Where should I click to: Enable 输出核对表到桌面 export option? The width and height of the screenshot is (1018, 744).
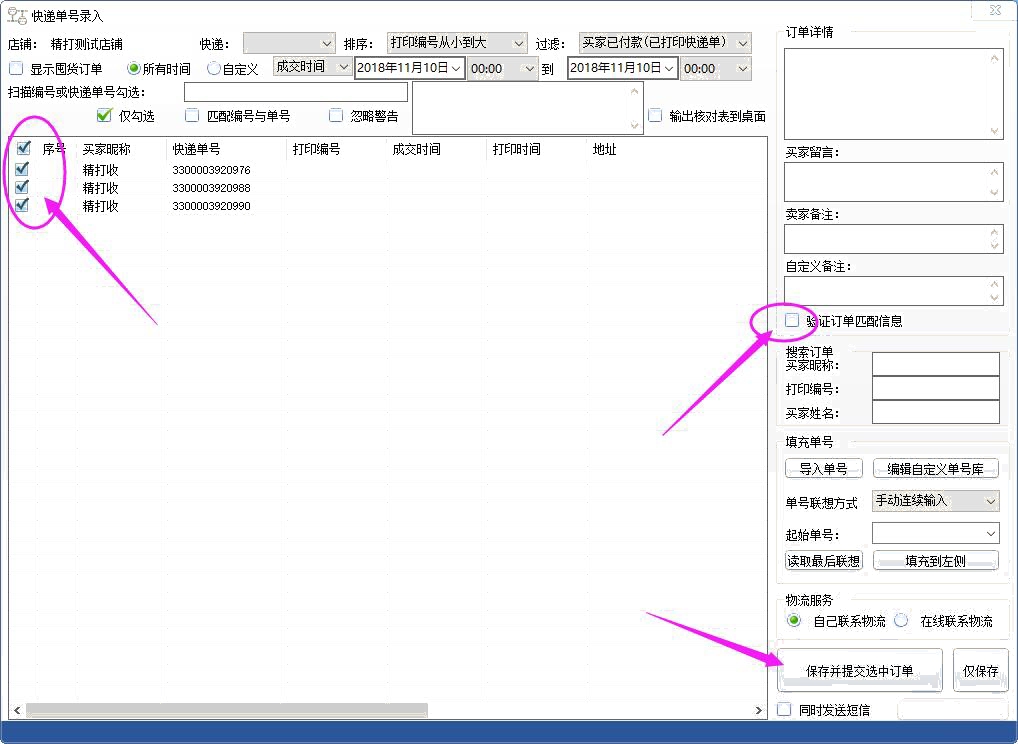(655, 115)
